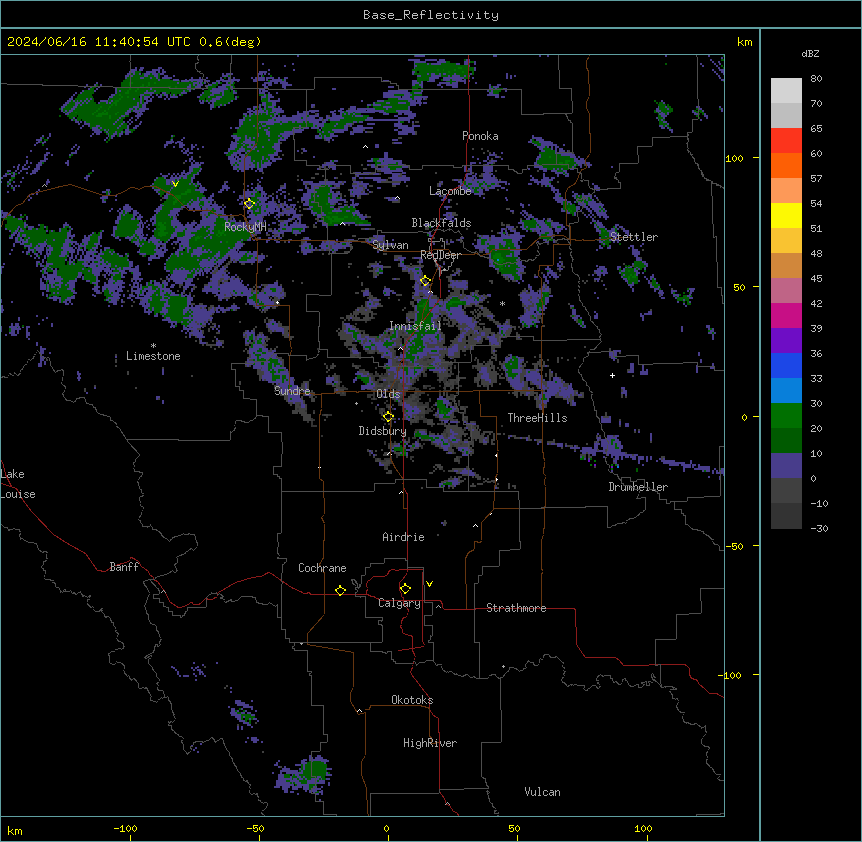Click the Sylvan label
The image size is (862, 842).
[390, 245]
